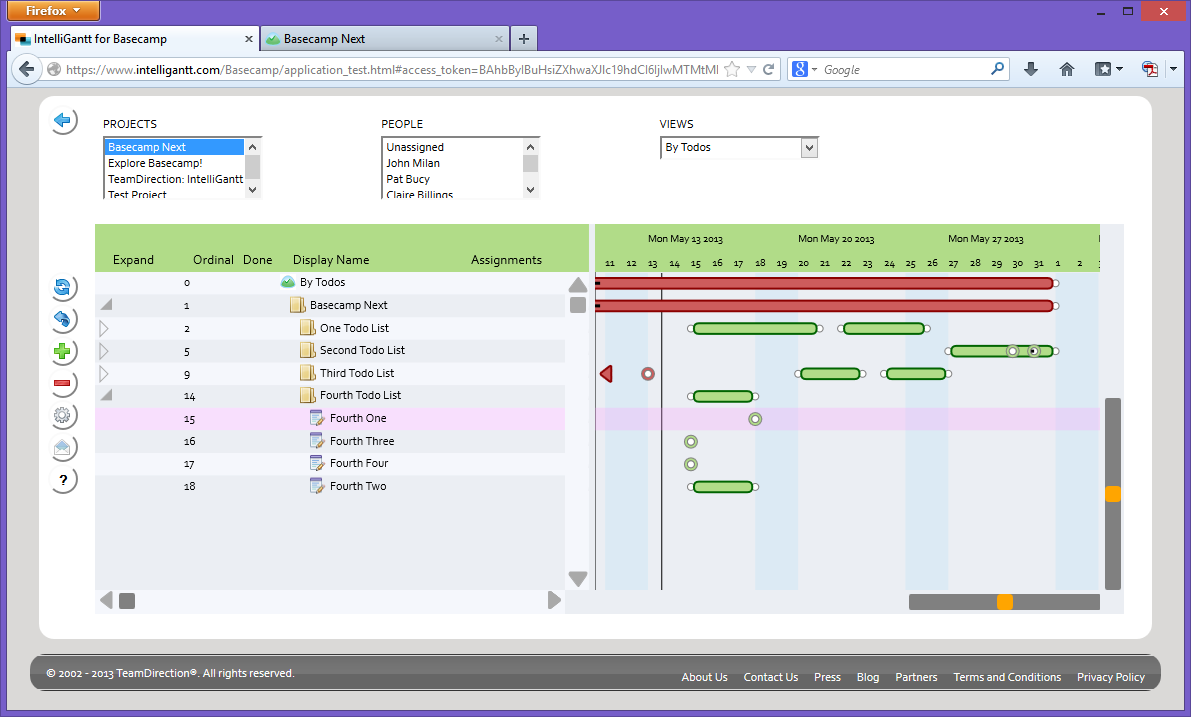Open the Firefox downloads arrow icon
This screenshot has width=1191, height=717.
pos(1031,69)
